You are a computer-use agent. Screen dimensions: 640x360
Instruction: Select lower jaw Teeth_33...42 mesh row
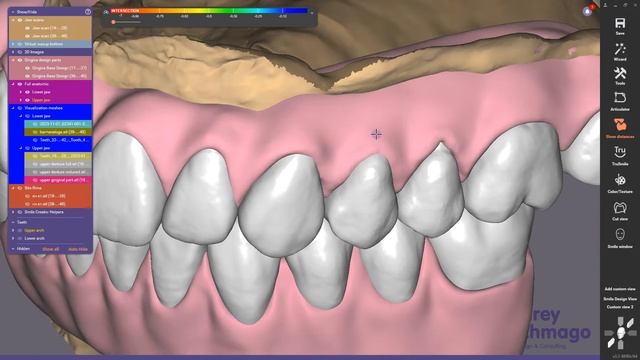58,140
